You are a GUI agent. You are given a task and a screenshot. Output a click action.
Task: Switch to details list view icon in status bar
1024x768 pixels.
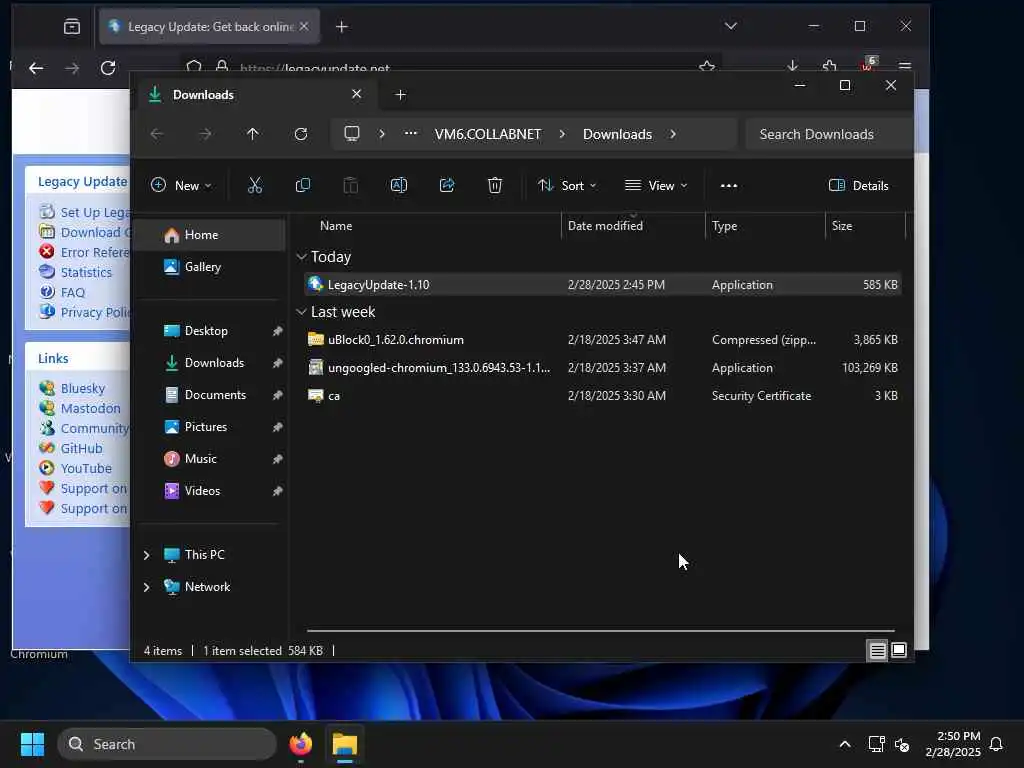877,650
